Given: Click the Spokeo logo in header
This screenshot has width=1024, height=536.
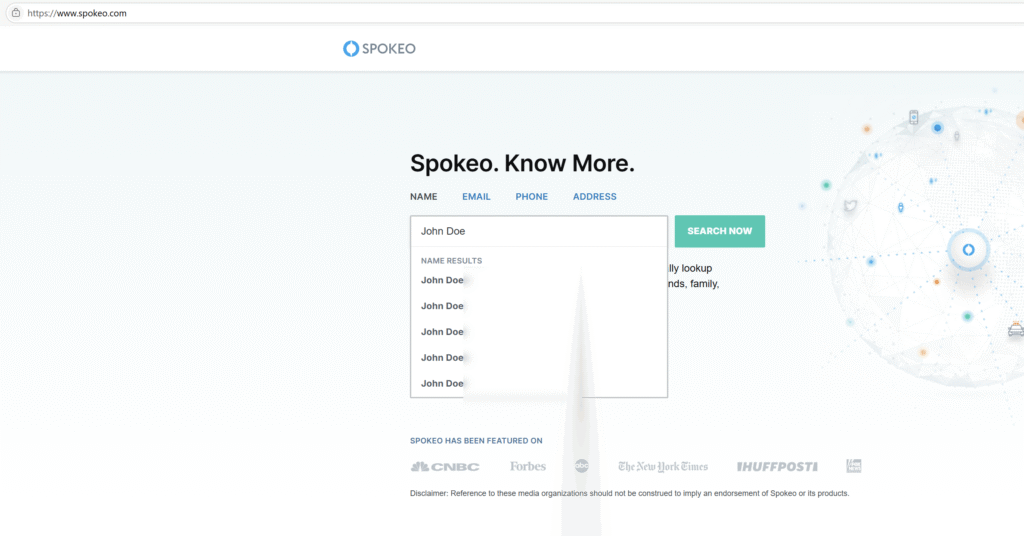Looking at the screenshot, I should [x=379, y=48].
